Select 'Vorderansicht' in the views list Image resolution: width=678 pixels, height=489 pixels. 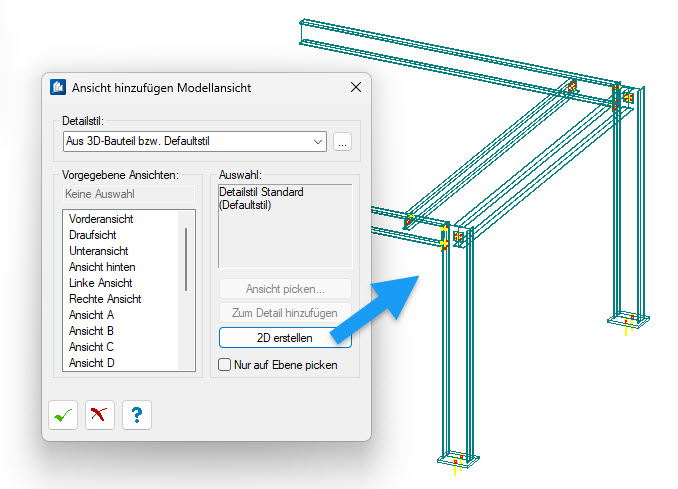point(101,219)
